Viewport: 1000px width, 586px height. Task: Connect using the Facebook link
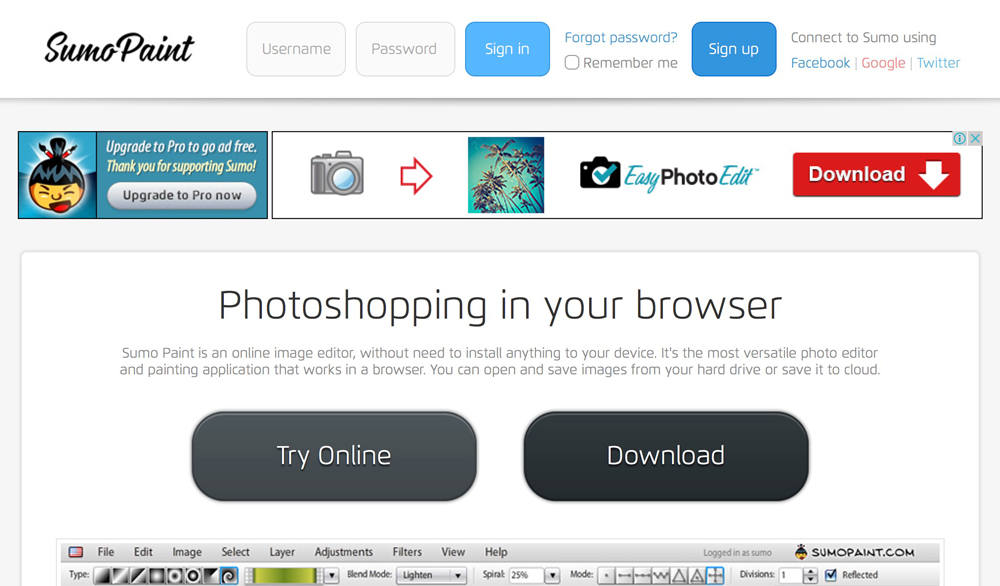tap(820, 62)
